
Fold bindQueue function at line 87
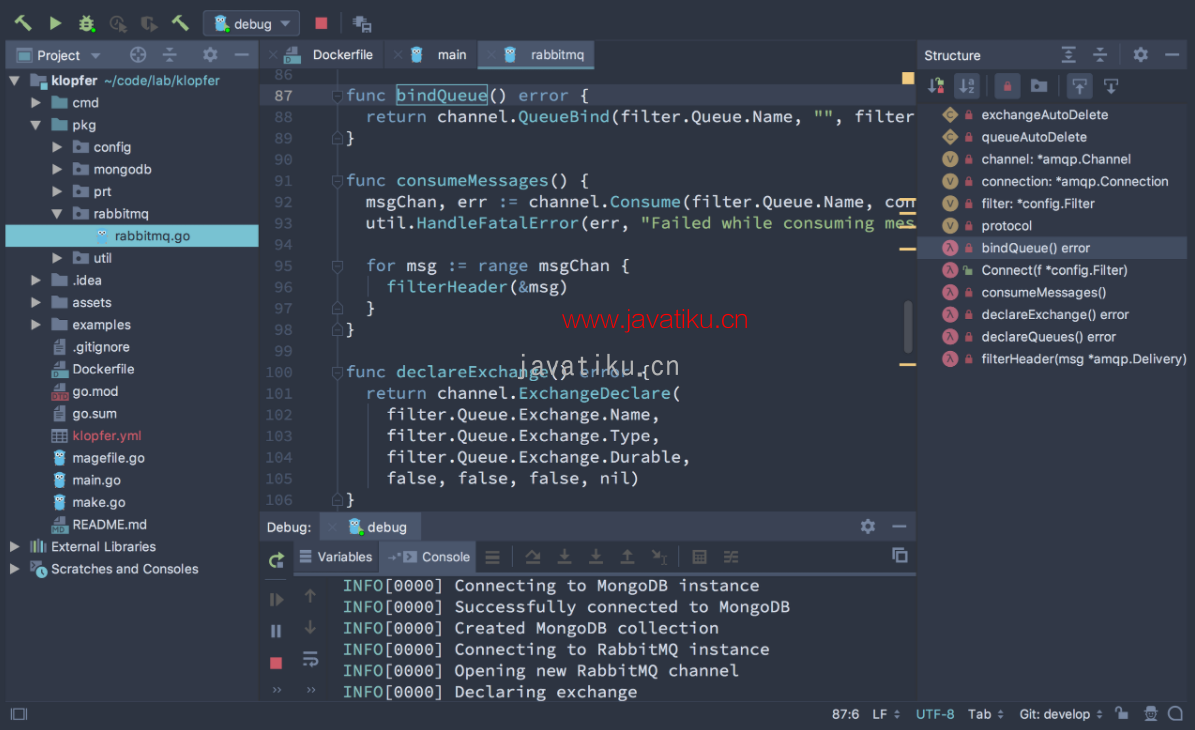pyautogui.click(x=337, y=96)
